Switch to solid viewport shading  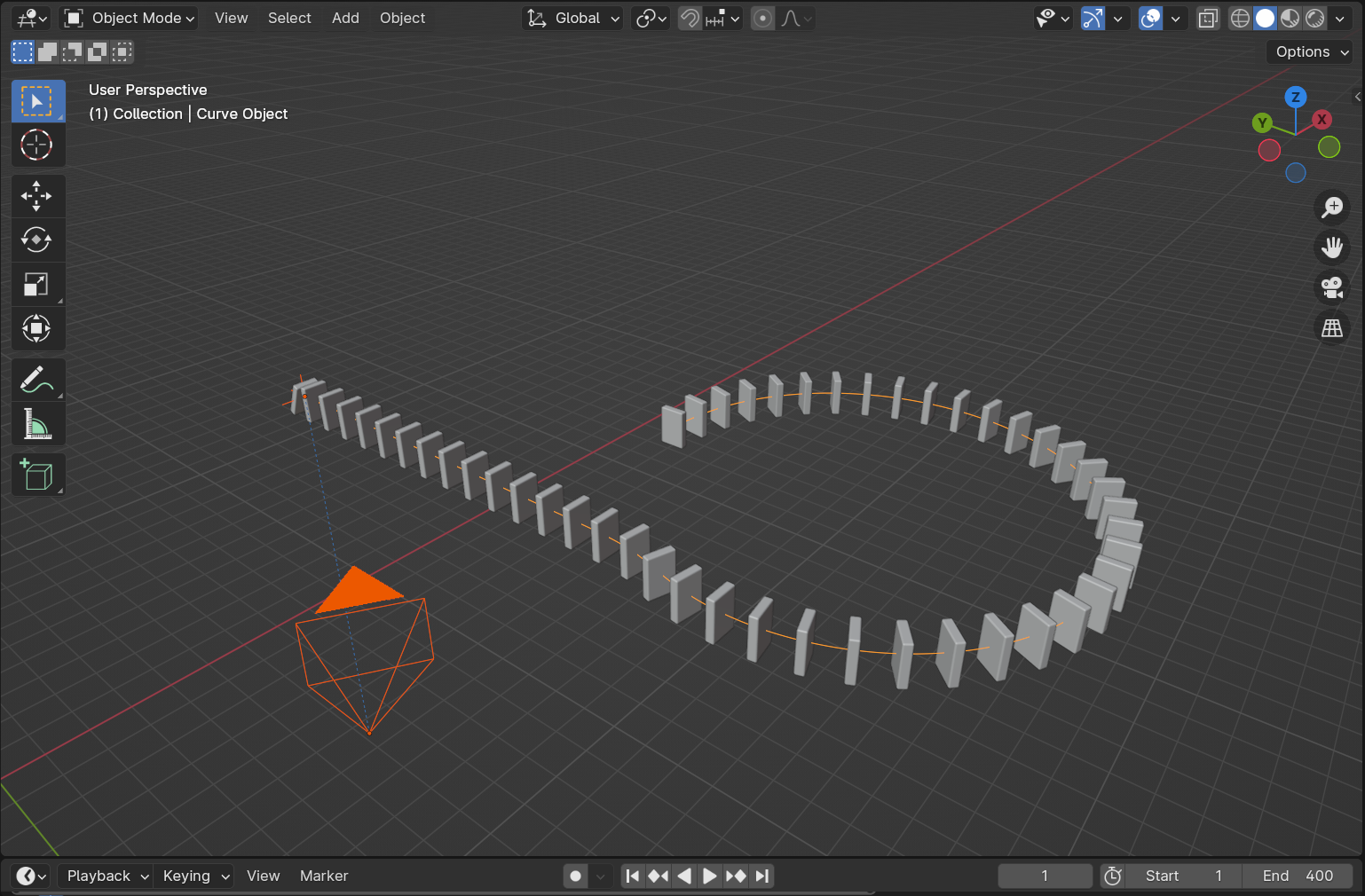[1266, 19]
